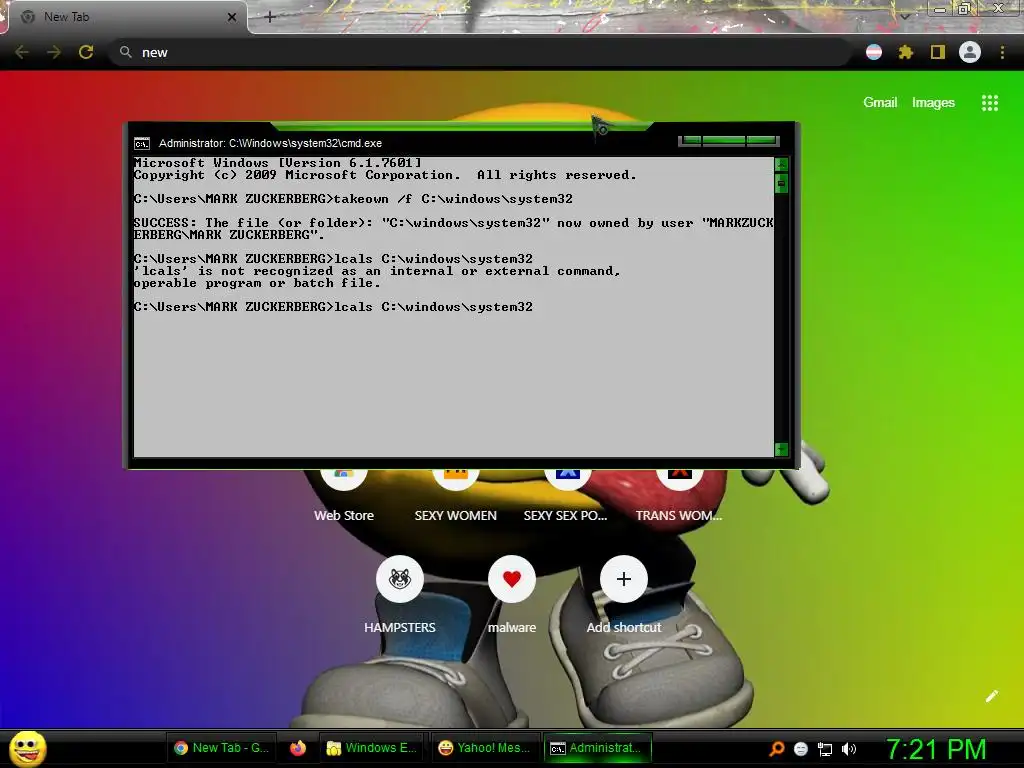Click the cmd scrollbar down arrow
Screen dimensions: 1024x768
click(781, 449)
